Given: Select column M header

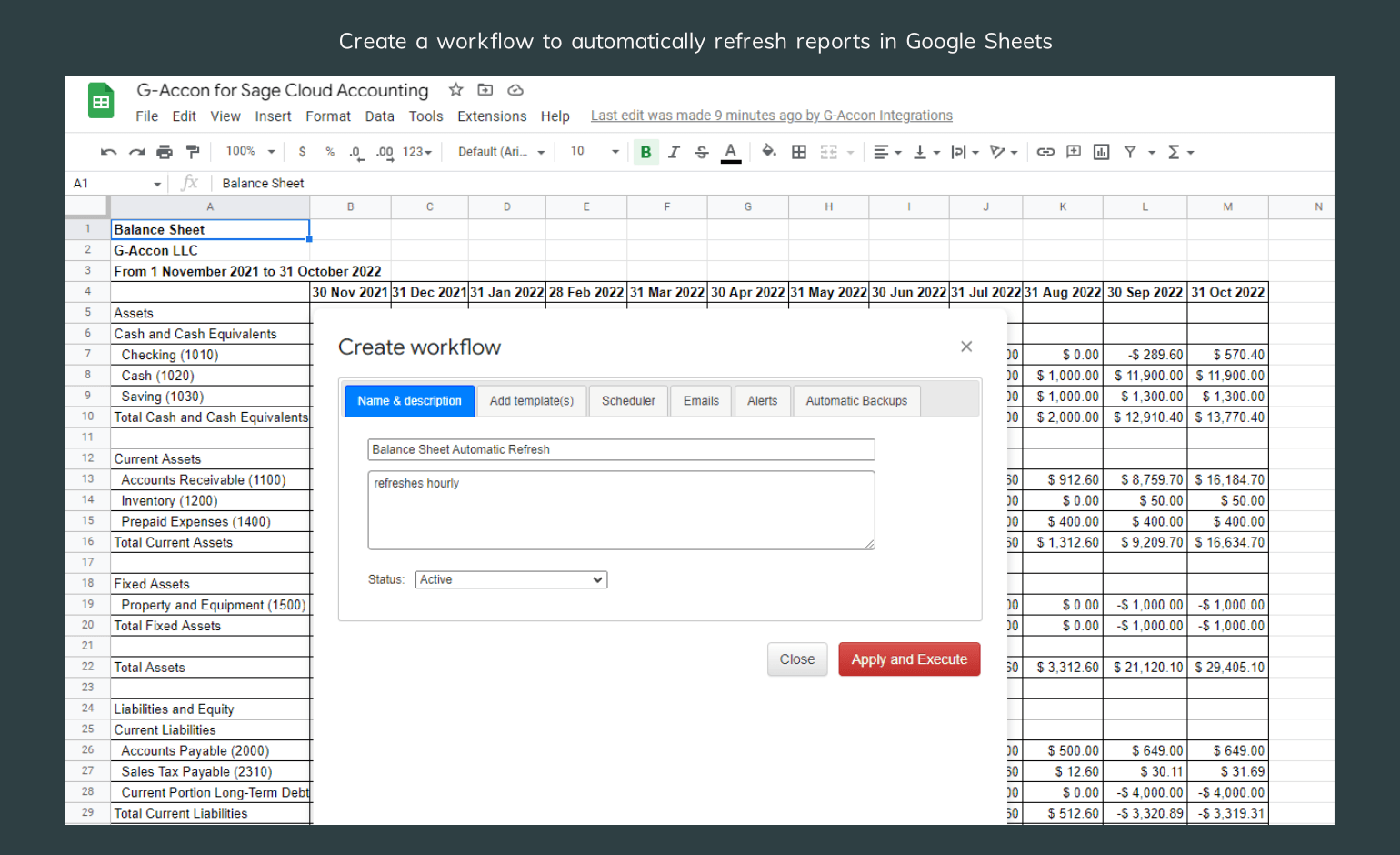Looking at the screenshot, I should point(1227,207).
